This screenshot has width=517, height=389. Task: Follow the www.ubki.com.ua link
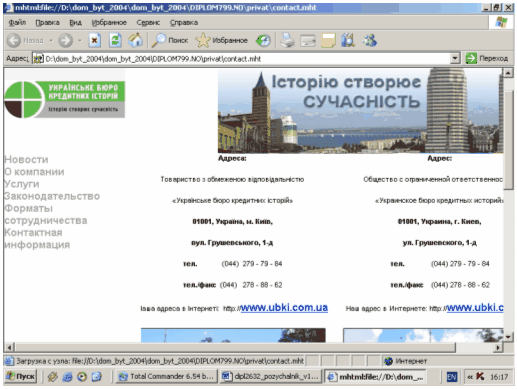coord(284,307)
